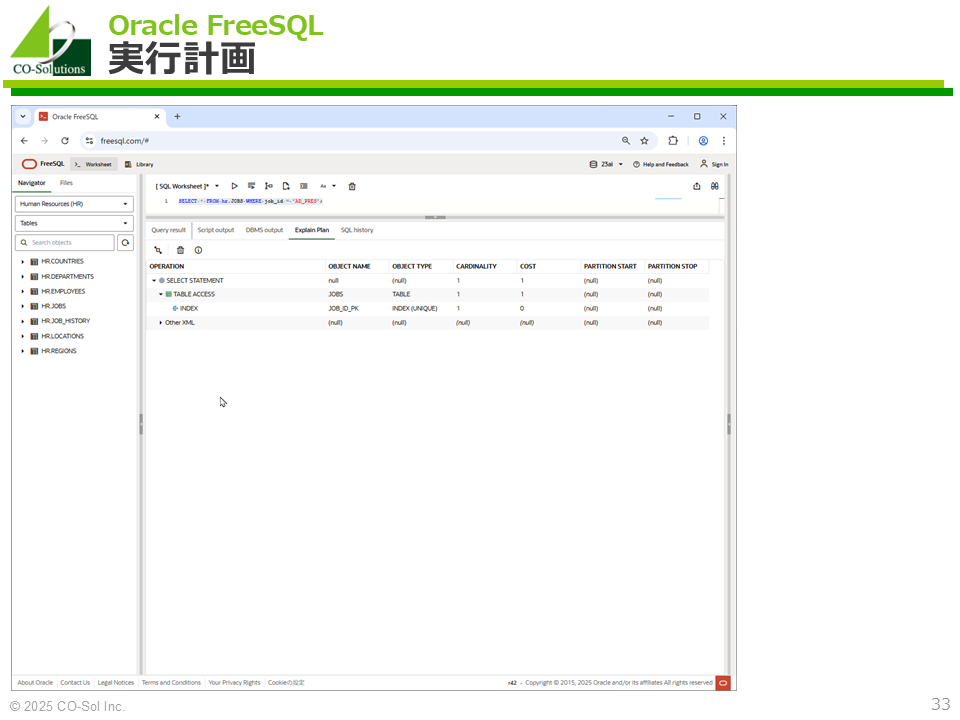Click the Search objects input field

(66, 243)
